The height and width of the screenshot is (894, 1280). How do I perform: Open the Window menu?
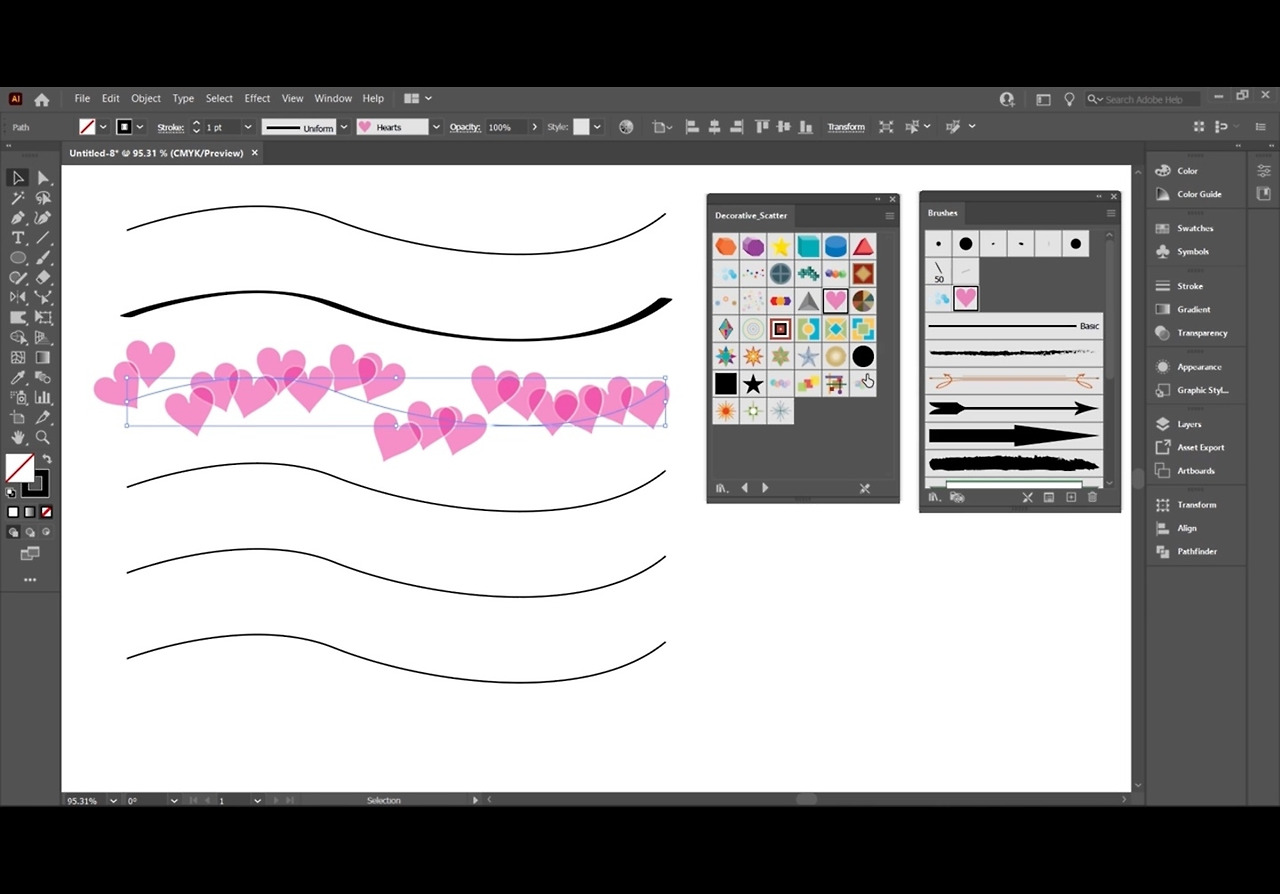pos(333,98)
